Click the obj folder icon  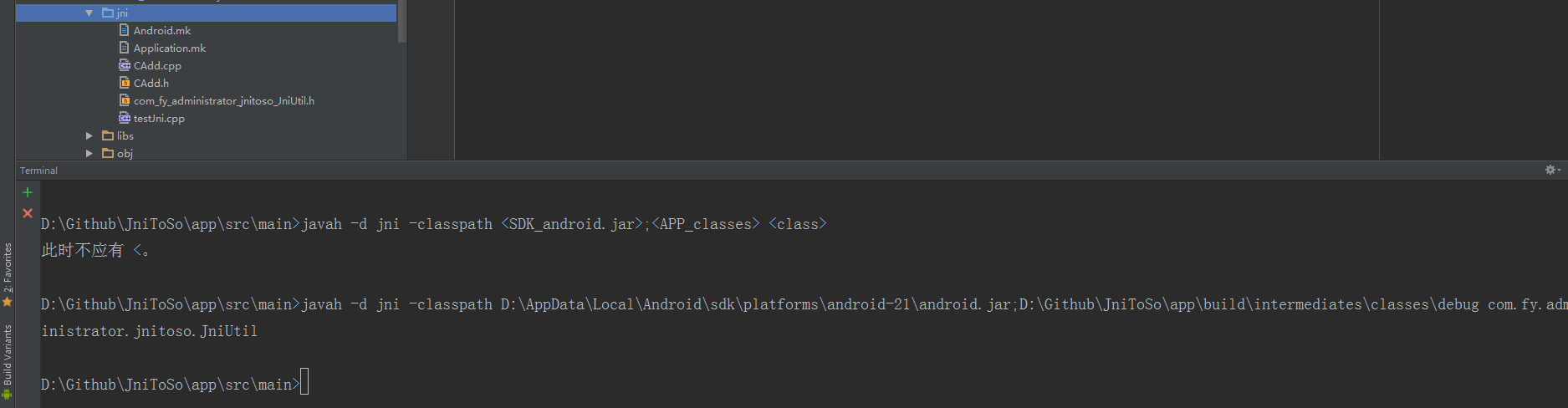click(x=108, y=153)
